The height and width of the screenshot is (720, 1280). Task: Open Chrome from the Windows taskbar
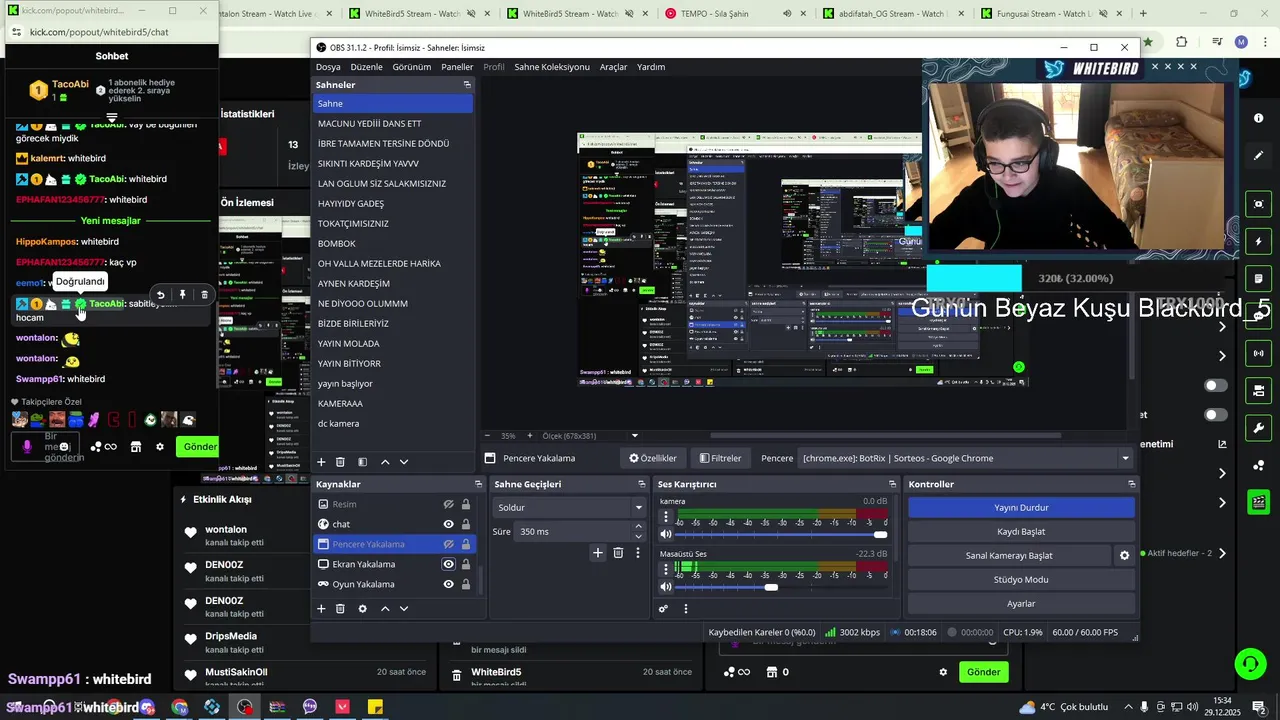[179, 707]
